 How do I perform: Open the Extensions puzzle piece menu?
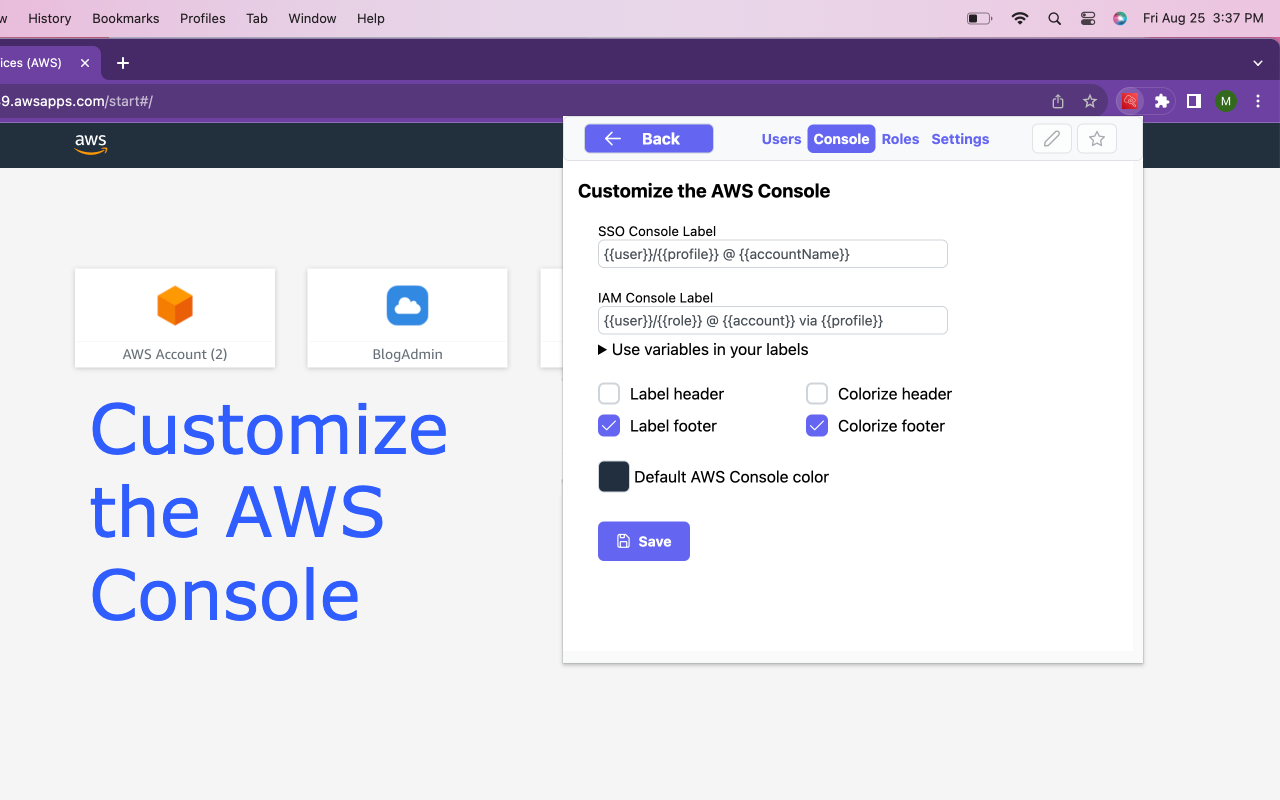point(1162,101)
